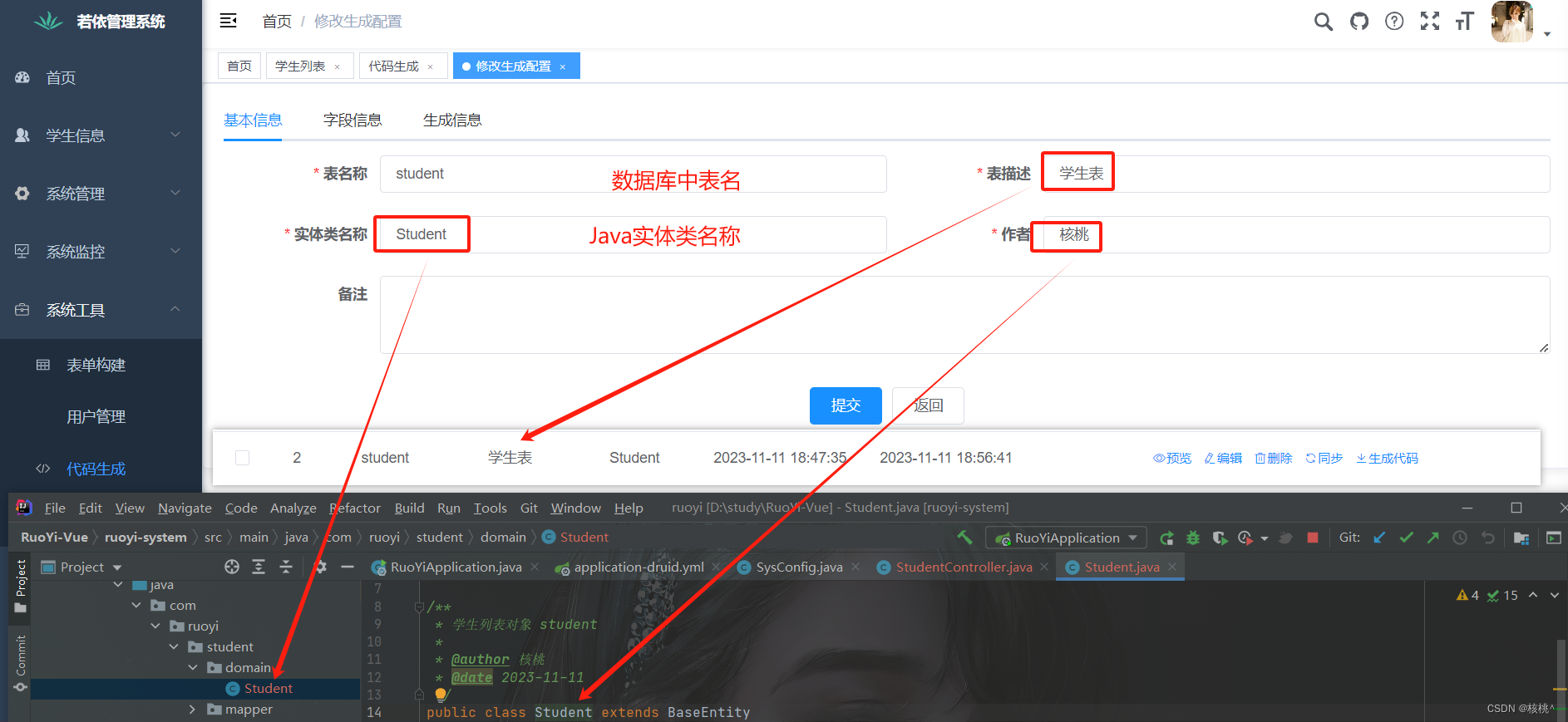The height and width of the screenshot is (722, 1568).
Task: Expand the 系统监控 sidebar menu
Action: [101, 252]
